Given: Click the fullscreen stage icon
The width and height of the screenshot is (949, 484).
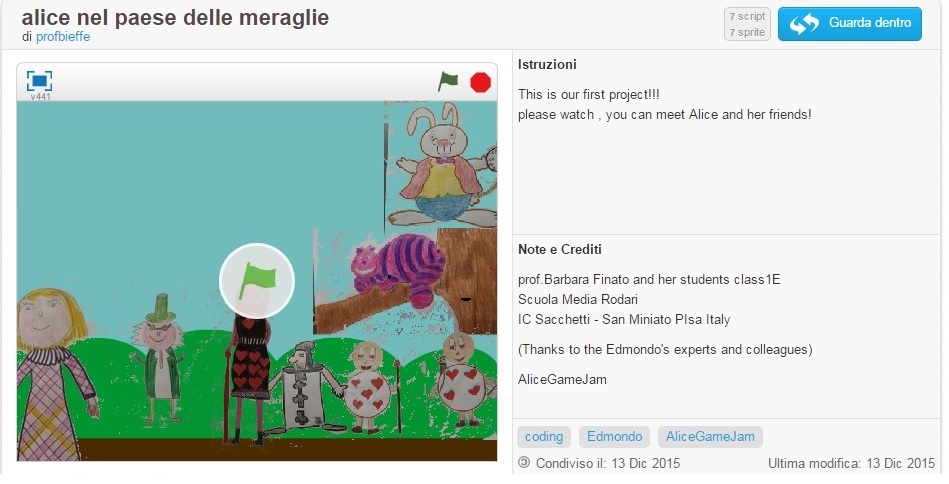Looking at the screenshot, I should pyautogui.click(x=39, y=81).
